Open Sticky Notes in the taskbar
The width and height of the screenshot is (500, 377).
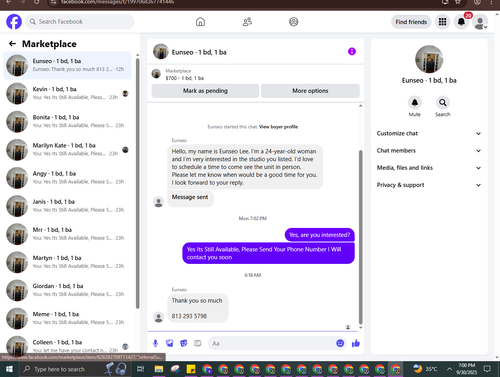[191, 369]
